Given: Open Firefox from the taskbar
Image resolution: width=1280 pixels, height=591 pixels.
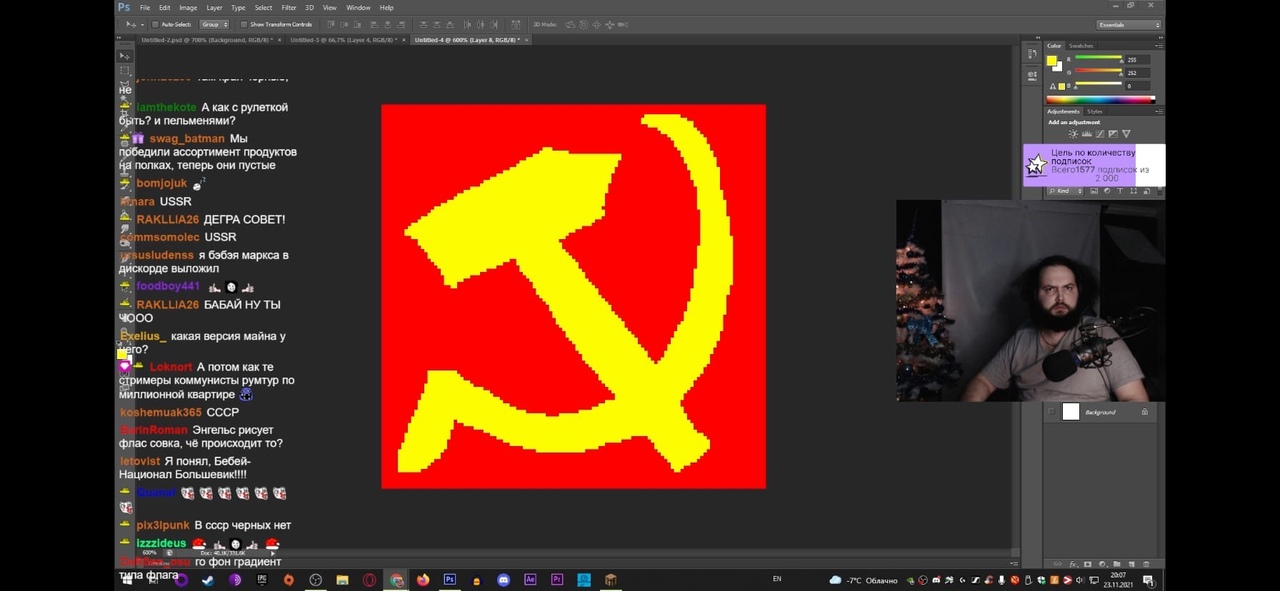Looking at the screenshot, I should (x=423, y=580).
